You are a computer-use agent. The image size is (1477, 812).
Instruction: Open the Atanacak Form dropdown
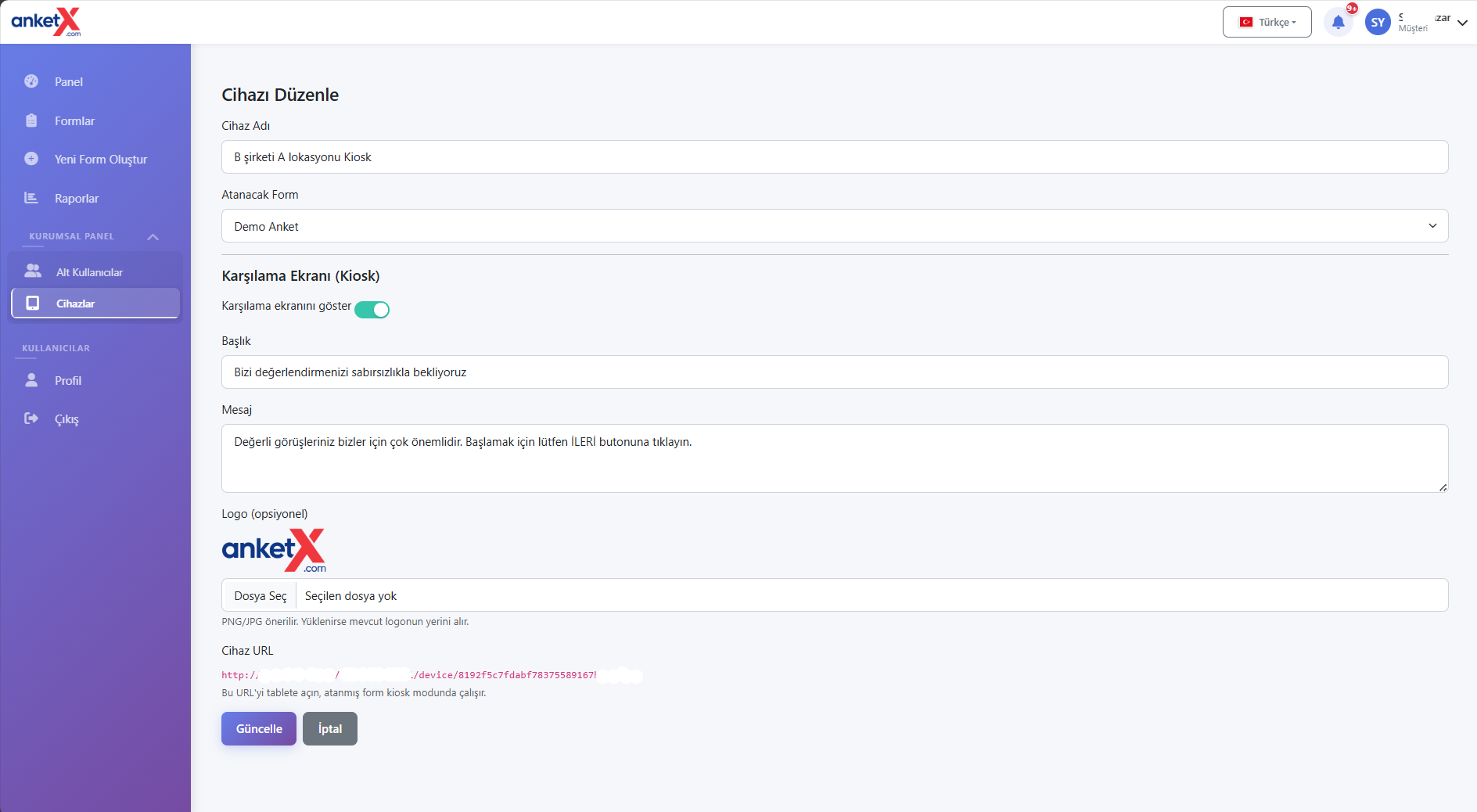(x=834, y=226)
